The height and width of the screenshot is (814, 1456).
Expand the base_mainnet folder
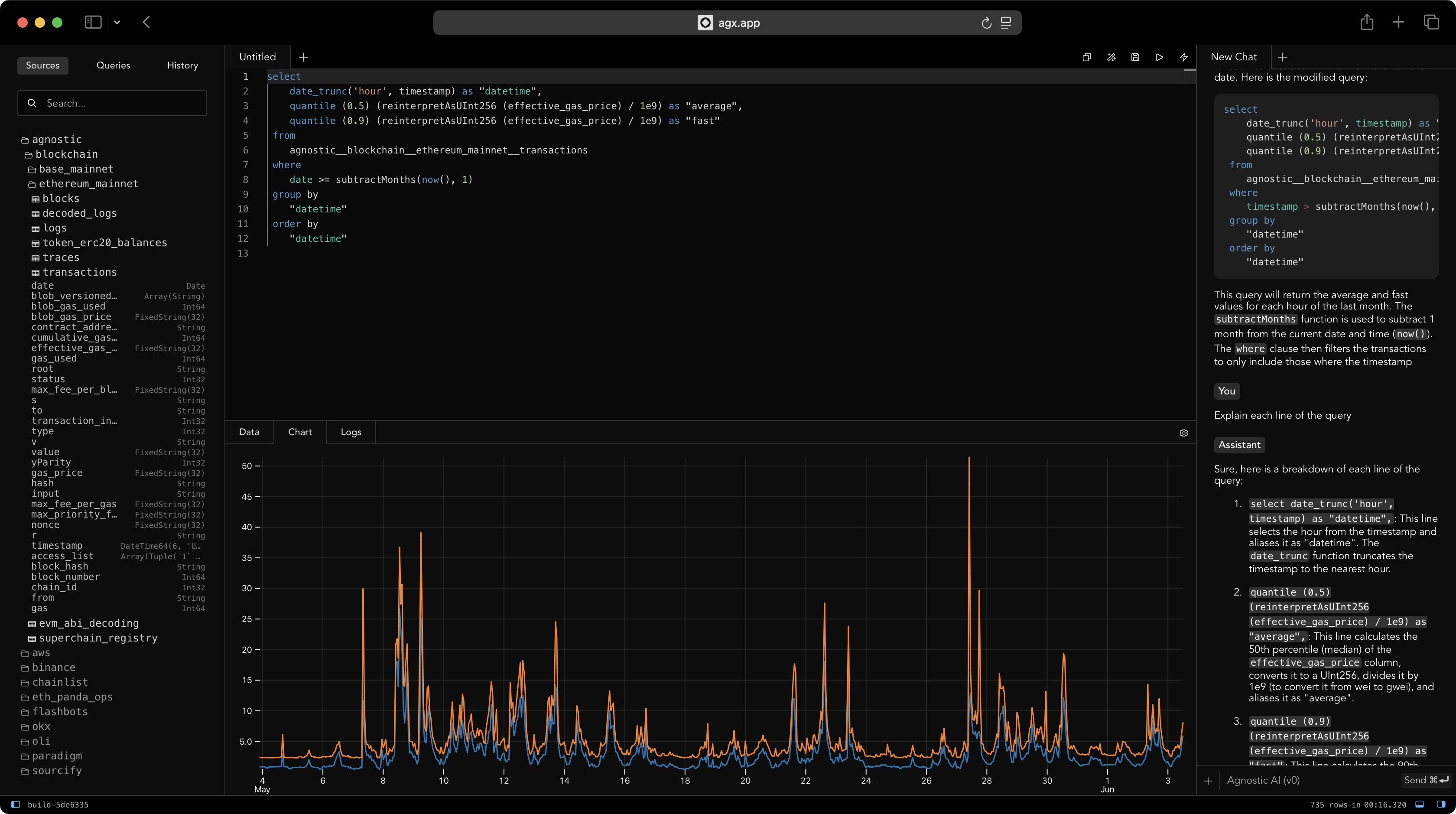coord(76,169)
